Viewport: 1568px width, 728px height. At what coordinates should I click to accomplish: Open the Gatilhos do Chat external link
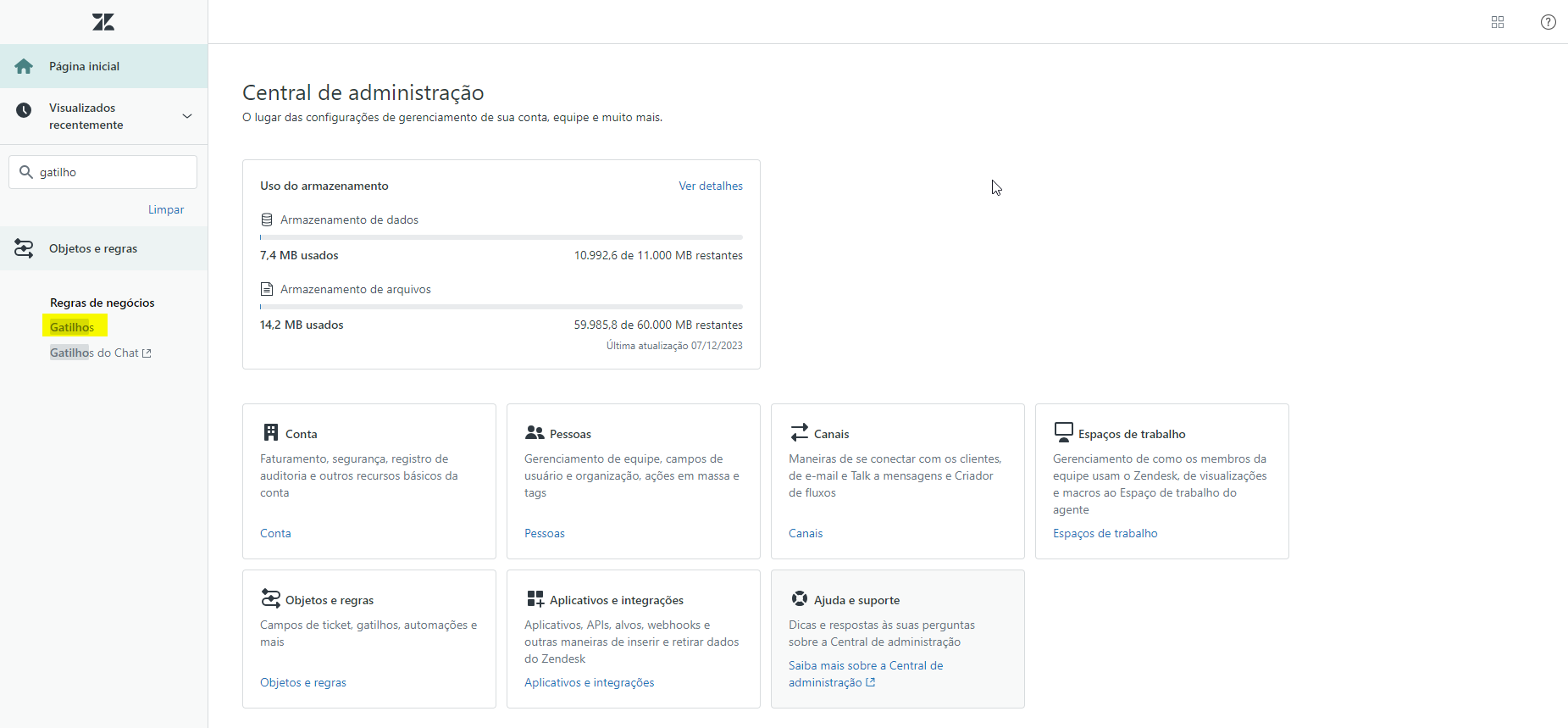[100, 353]
